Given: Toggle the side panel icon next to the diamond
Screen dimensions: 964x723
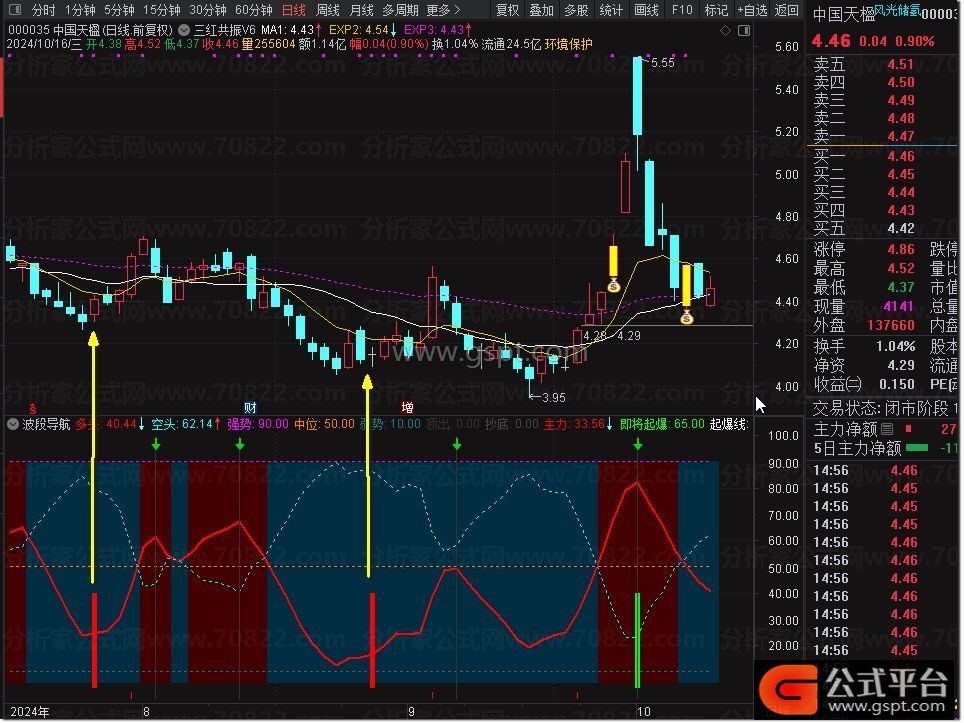Looking at the screenshot, I should pos(744,30).
